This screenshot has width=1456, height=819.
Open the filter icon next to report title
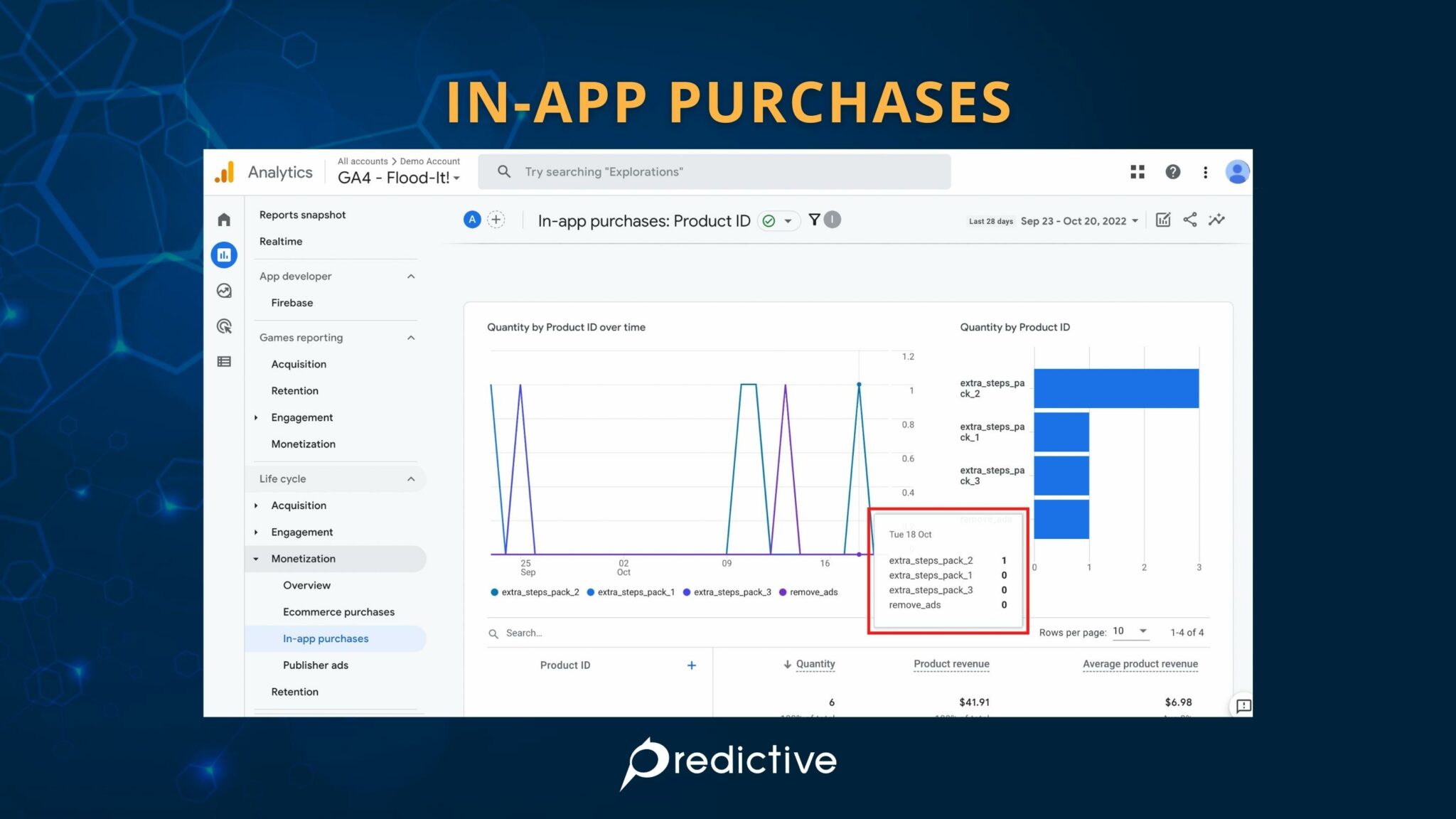814,220
